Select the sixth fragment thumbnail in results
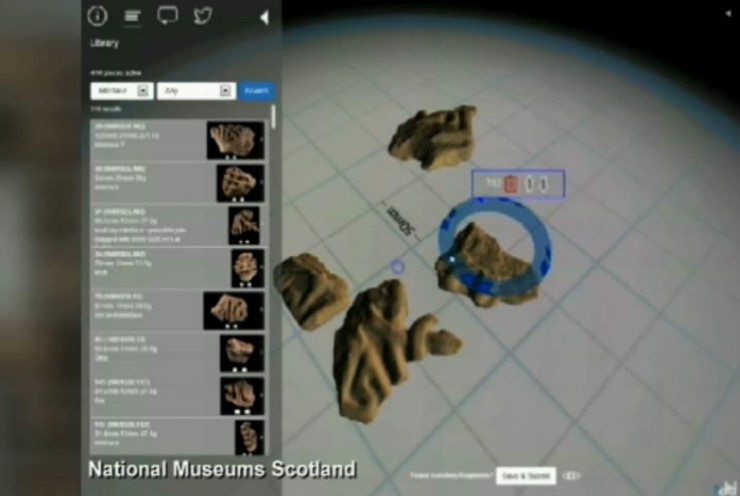Screen dimensions: 740x496 [242, 353]
